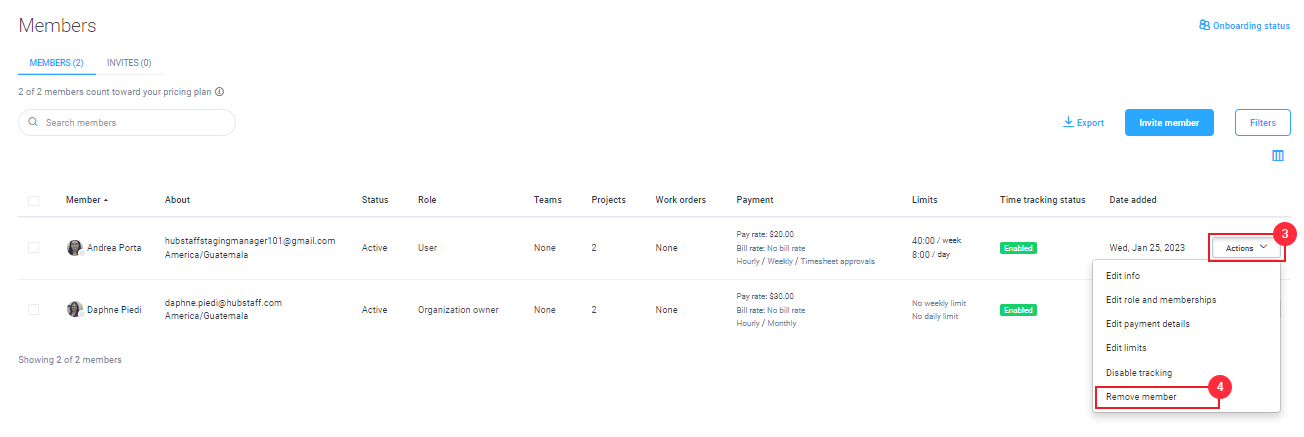Check Daphne Piedi's row checkbox
The height and width of the screenshot is (437, 1304).
pyautogui.click(x=33, y=310)
